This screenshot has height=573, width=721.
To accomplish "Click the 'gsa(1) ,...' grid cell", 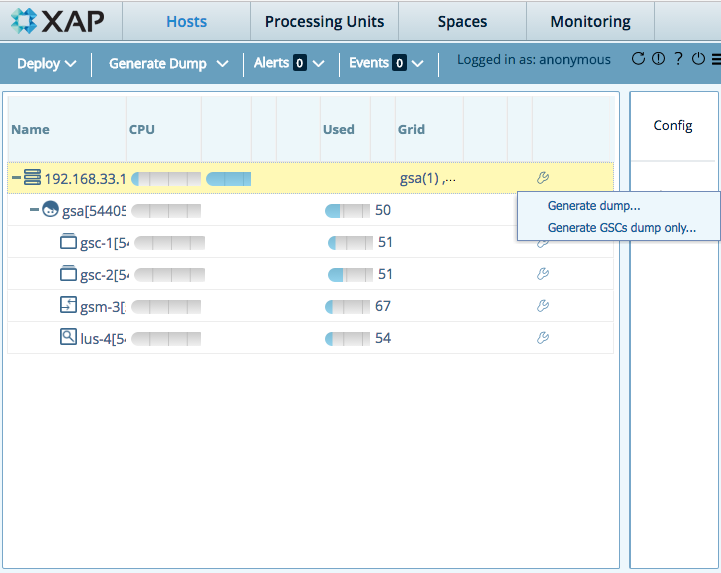I will pos(428,178).
